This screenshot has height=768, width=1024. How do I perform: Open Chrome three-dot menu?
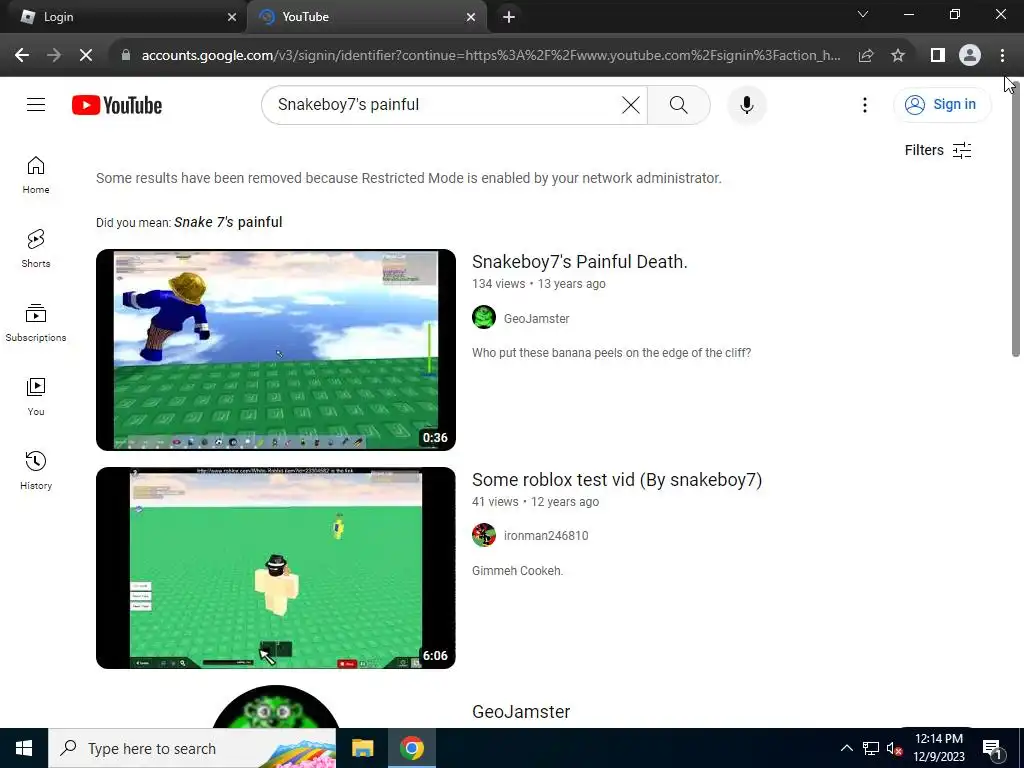[x=1002, y=55]
